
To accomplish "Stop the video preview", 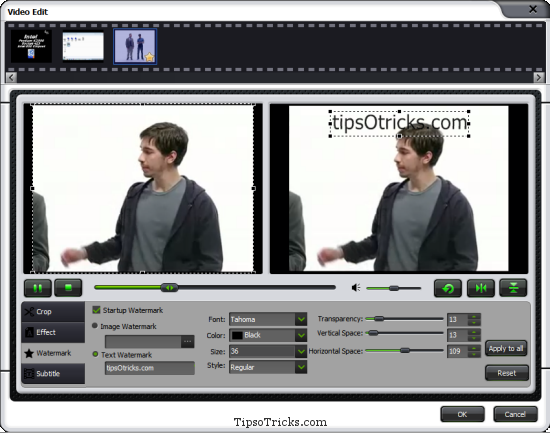I will [68, 288].
